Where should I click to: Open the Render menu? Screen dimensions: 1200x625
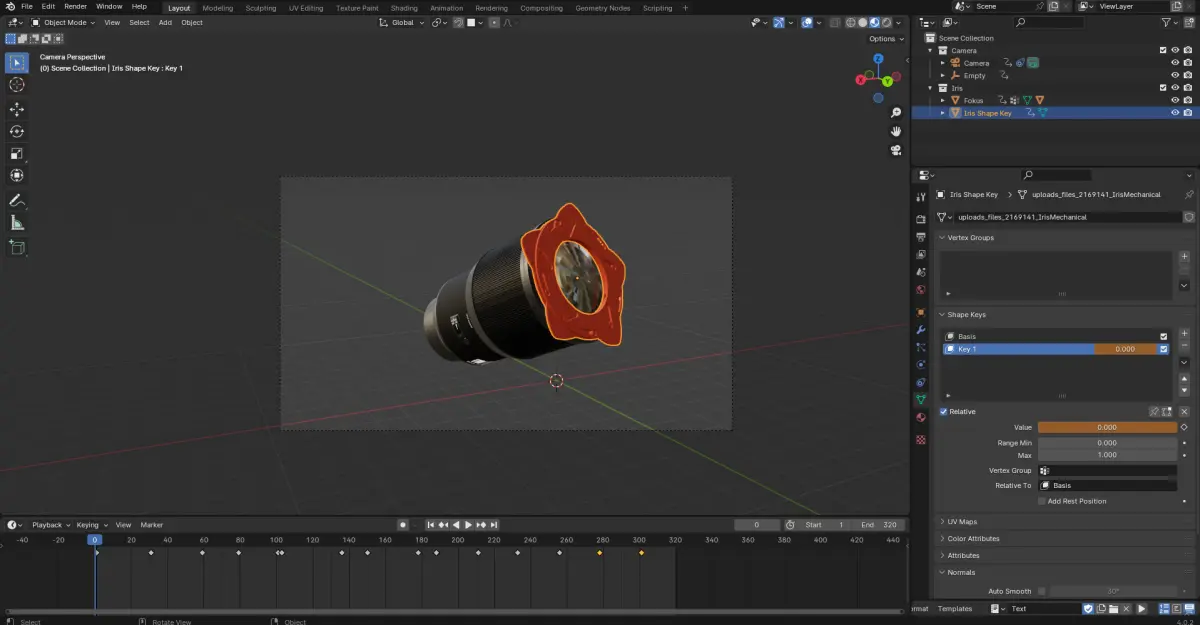point(76,6)
